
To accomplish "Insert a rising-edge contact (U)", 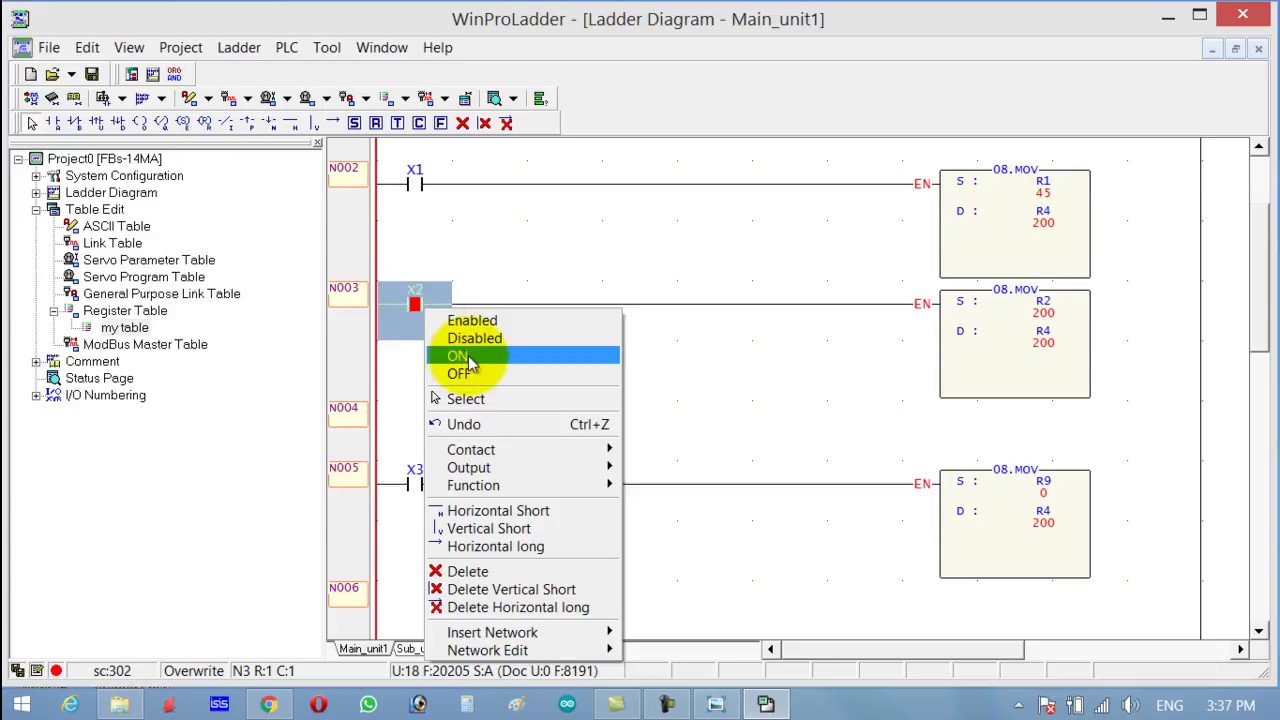I will pos(96,123).
